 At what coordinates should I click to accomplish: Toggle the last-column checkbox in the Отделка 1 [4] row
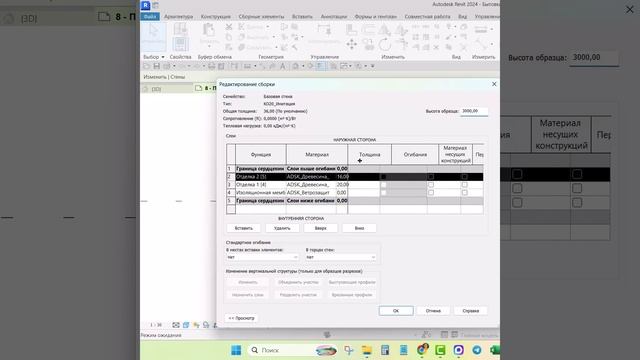[x=464, y=184]
